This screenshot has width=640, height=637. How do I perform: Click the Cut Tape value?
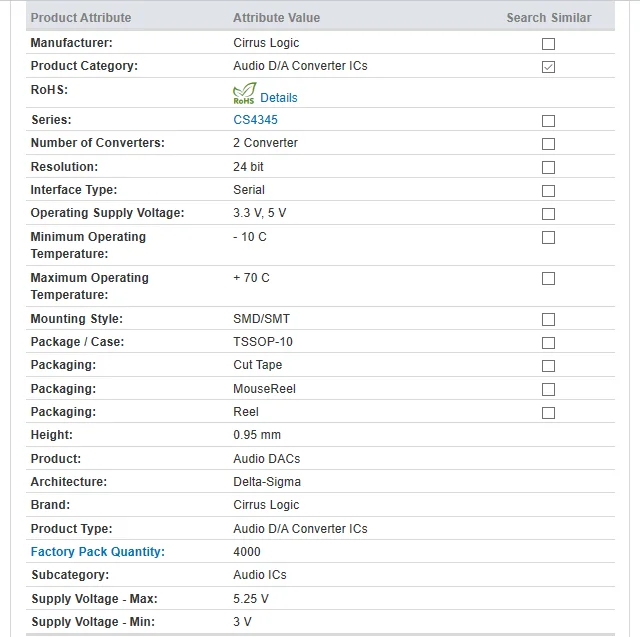click(258, 365)
